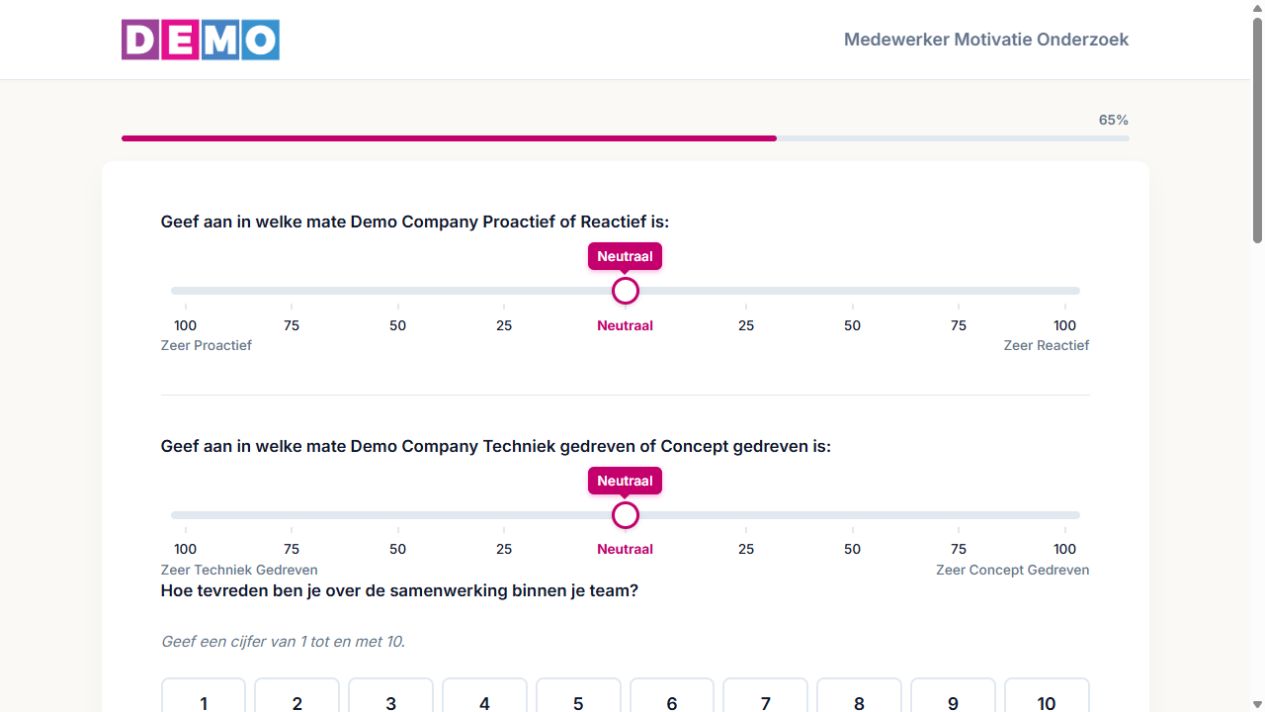1265x712 pixels.
Task: Choose rating 3 for team collaboration
Action: click(x=391, y=696)
